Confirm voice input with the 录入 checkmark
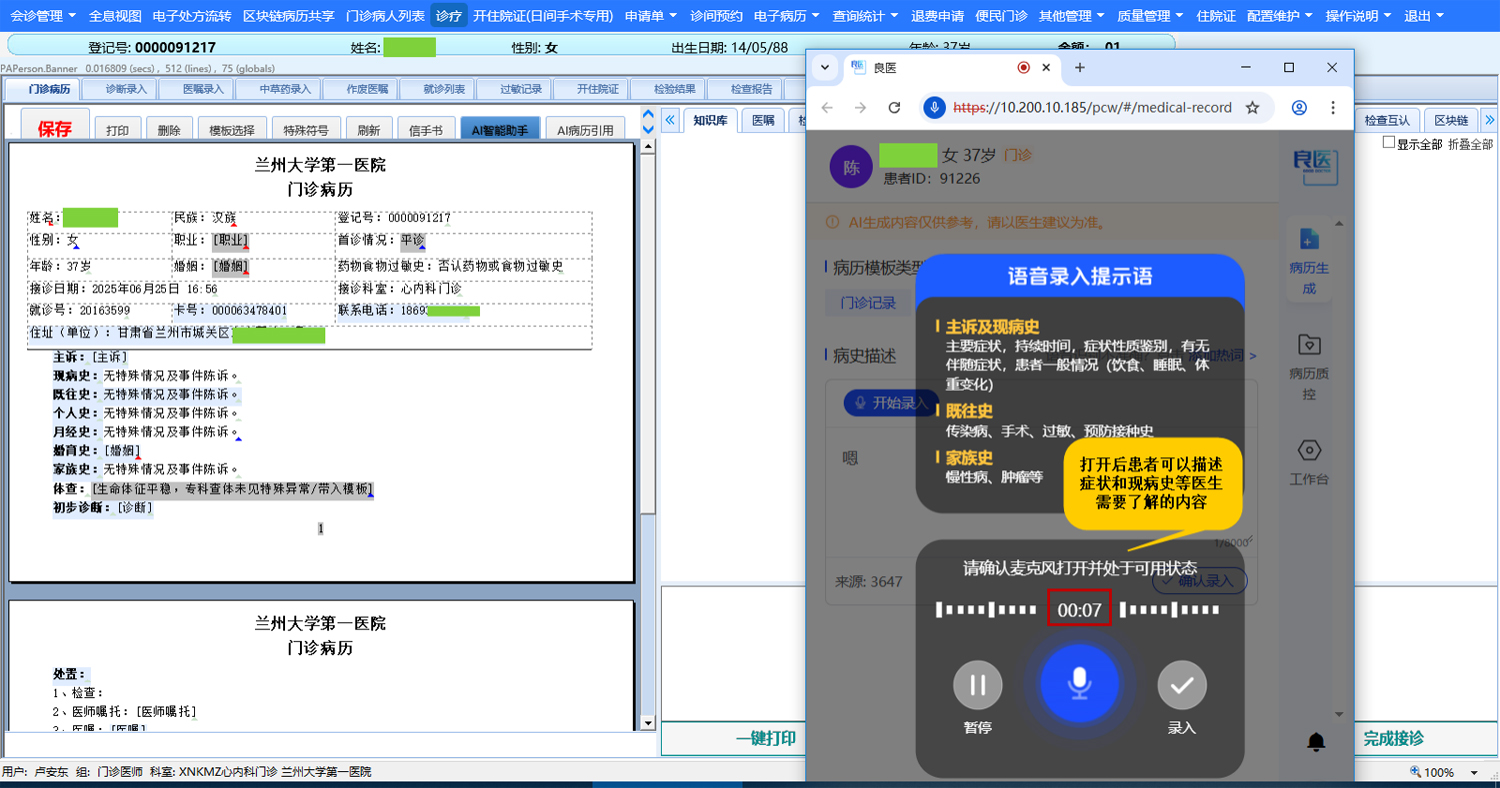The width and height of the screenshot is (1500, 788). [1182, 685]
